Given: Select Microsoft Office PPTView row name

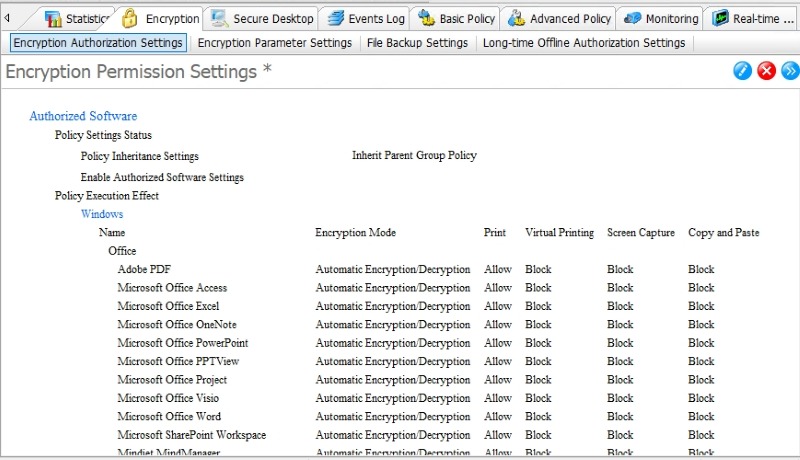Looking at the screenshot, I should 178,361.
